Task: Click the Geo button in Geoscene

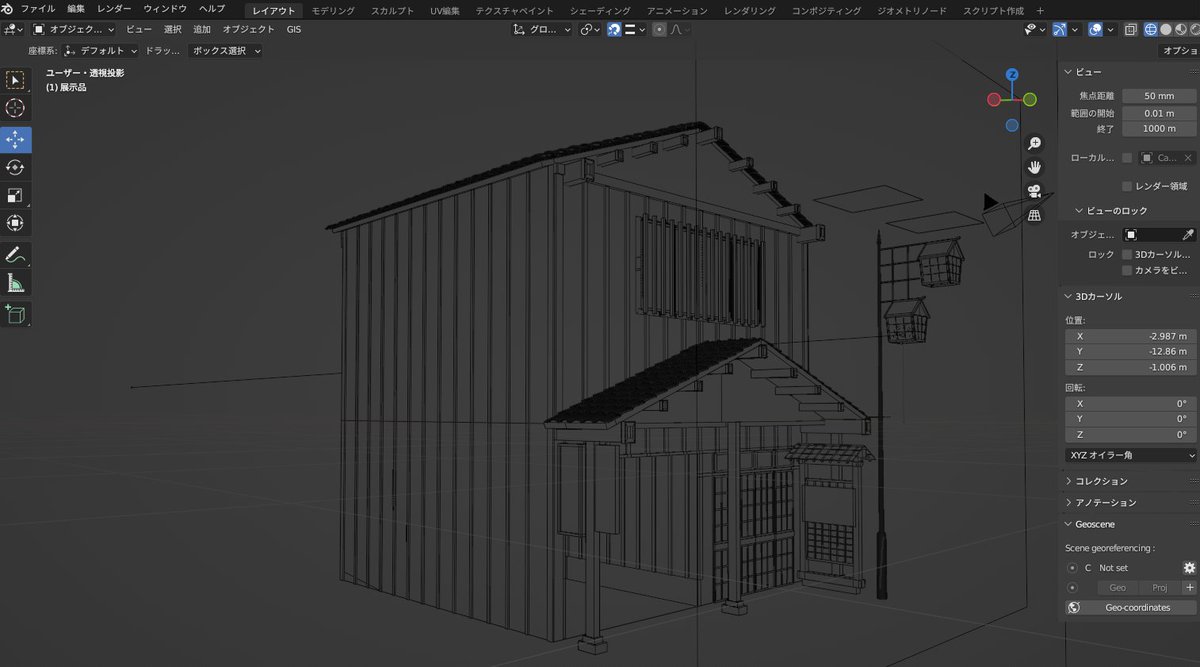Action: click(1118, 588)
